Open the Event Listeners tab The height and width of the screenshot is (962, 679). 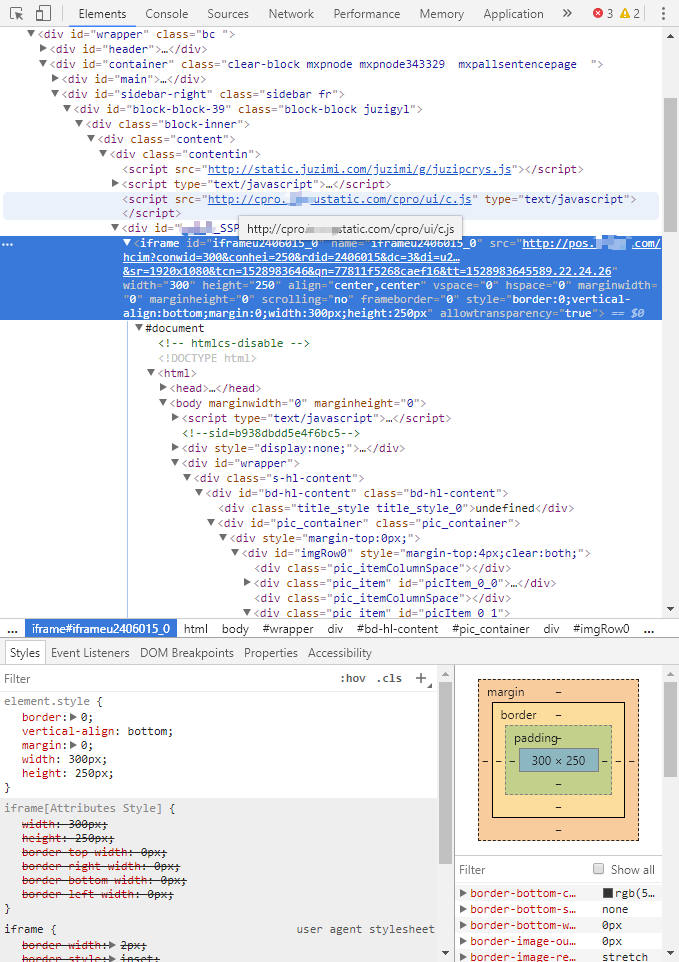(90, 653)
